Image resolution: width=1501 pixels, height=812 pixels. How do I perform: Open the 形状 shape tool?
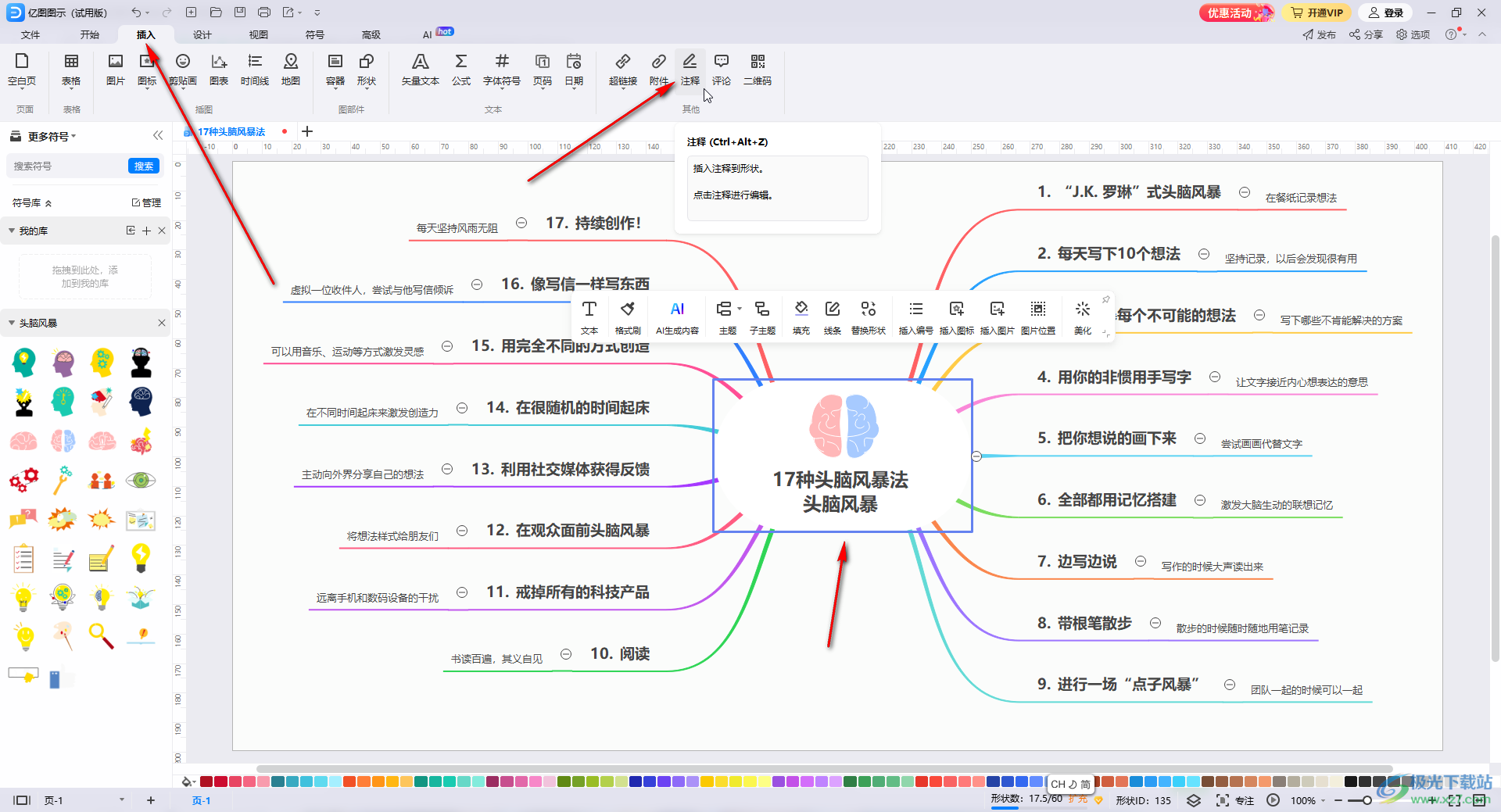click(x=367, y=69)
